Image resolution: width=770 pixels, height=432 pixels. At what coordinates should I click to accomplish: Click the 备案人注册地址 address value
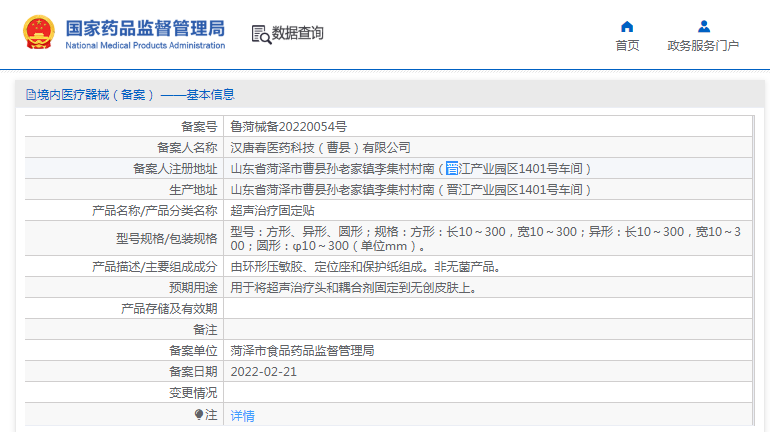pyautogui.click(x=411, y=169)
